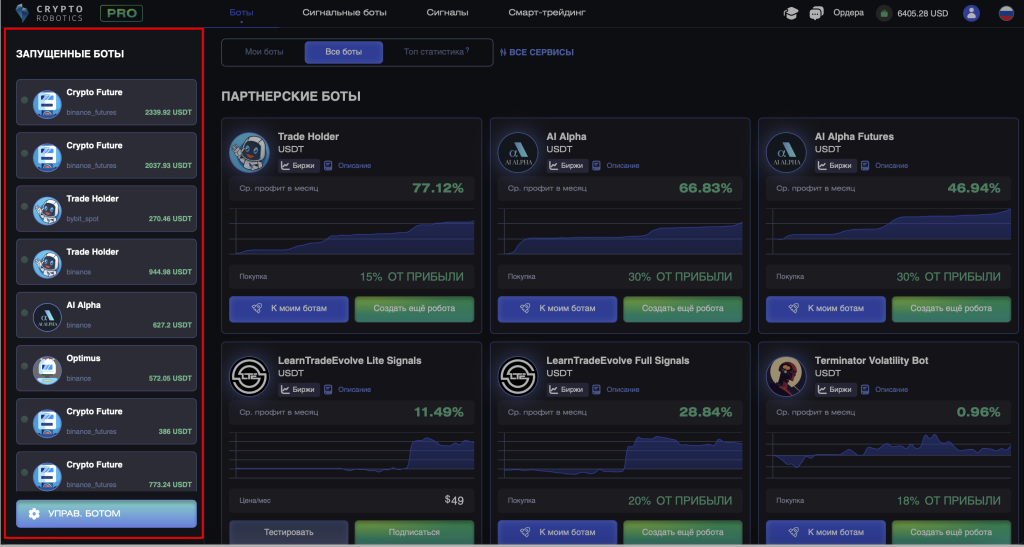This screenshot has height=547, width=1024.
Task: Click Trade Holder astronaut avatar for bybit_spot
Action: point(47,211)
